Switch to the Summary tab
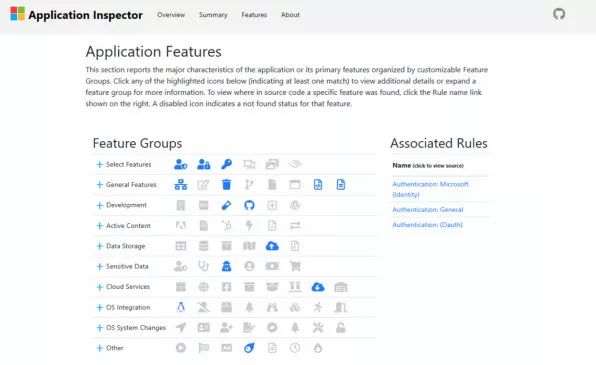 (x=213, y=15)
